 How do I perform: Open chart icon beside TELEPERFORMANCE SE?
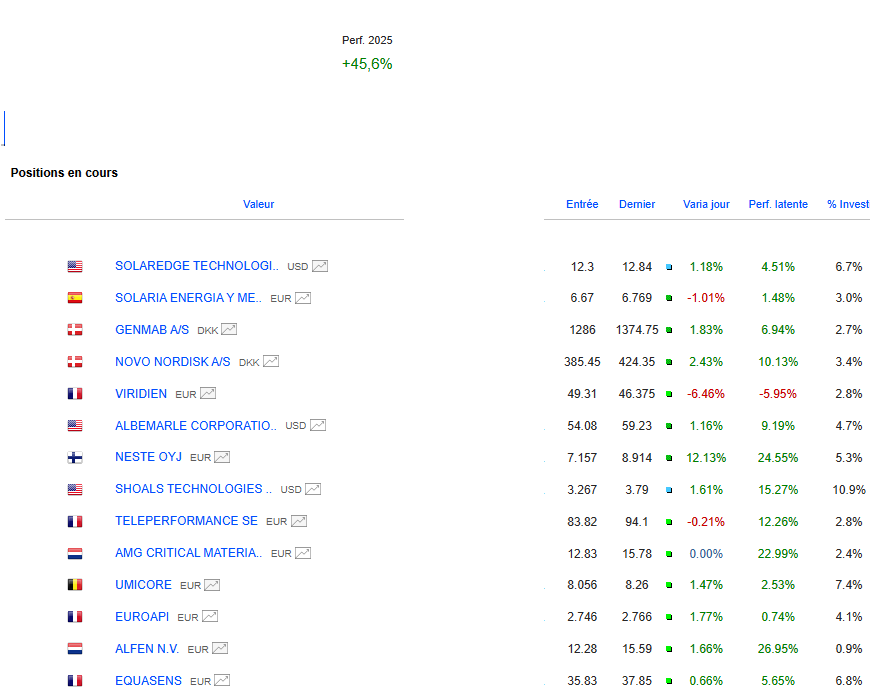(299, 521)
